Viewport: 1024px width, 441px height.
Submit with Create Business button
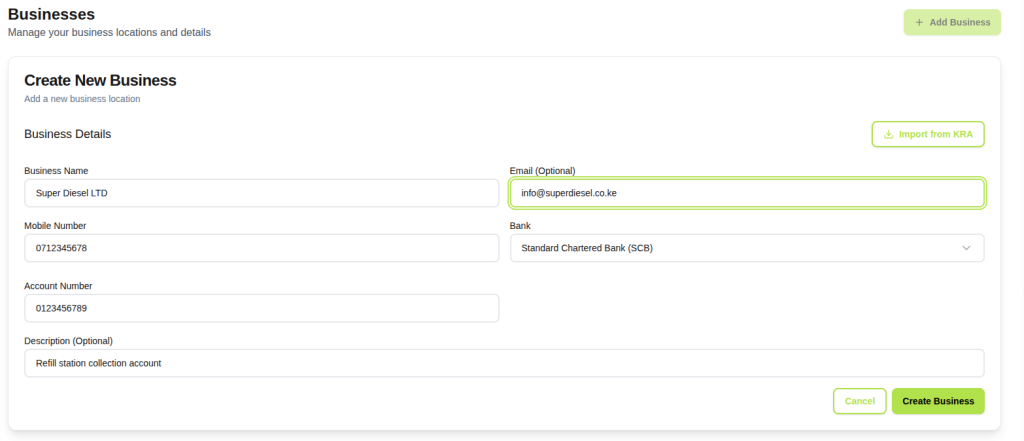[x=938, y=401]
